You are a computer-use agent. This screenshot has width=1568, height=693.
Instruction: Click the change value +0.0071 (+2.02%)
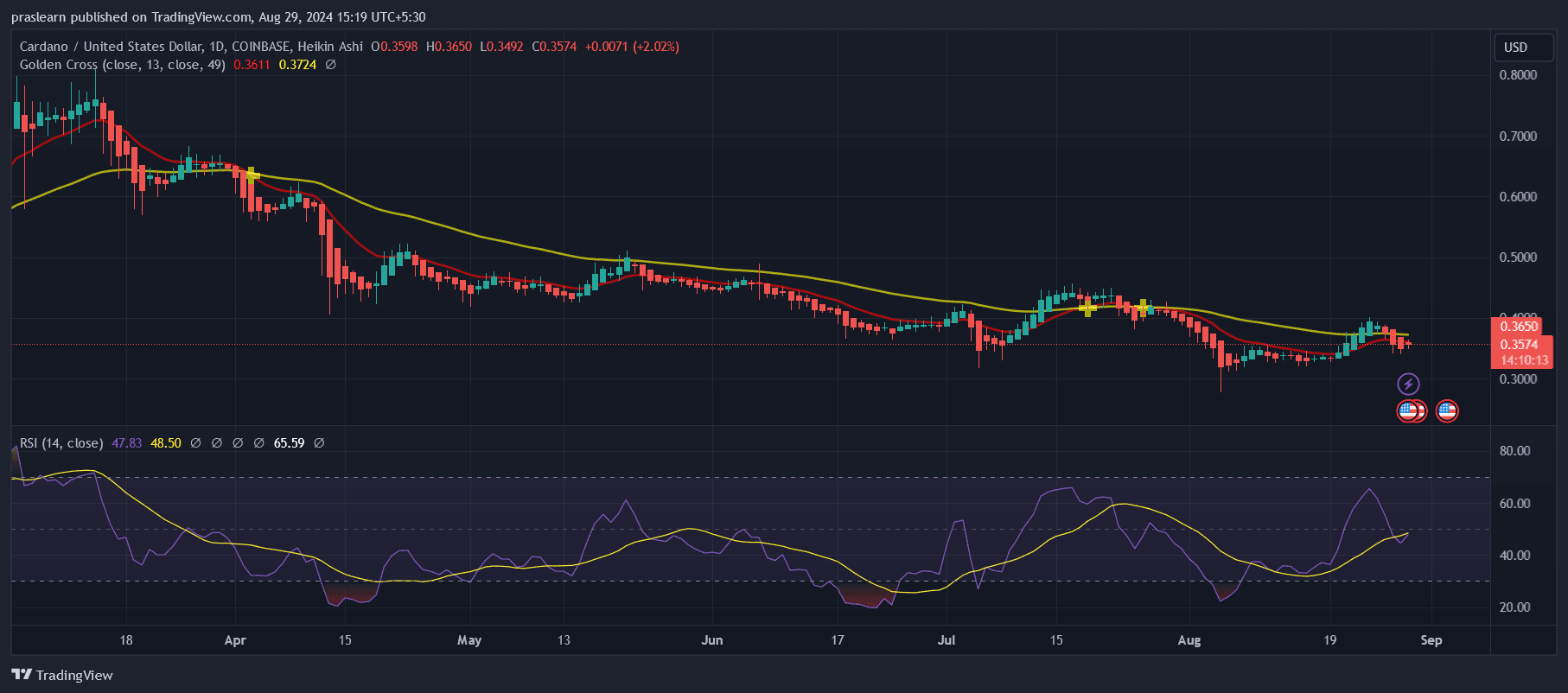point(632,47)
